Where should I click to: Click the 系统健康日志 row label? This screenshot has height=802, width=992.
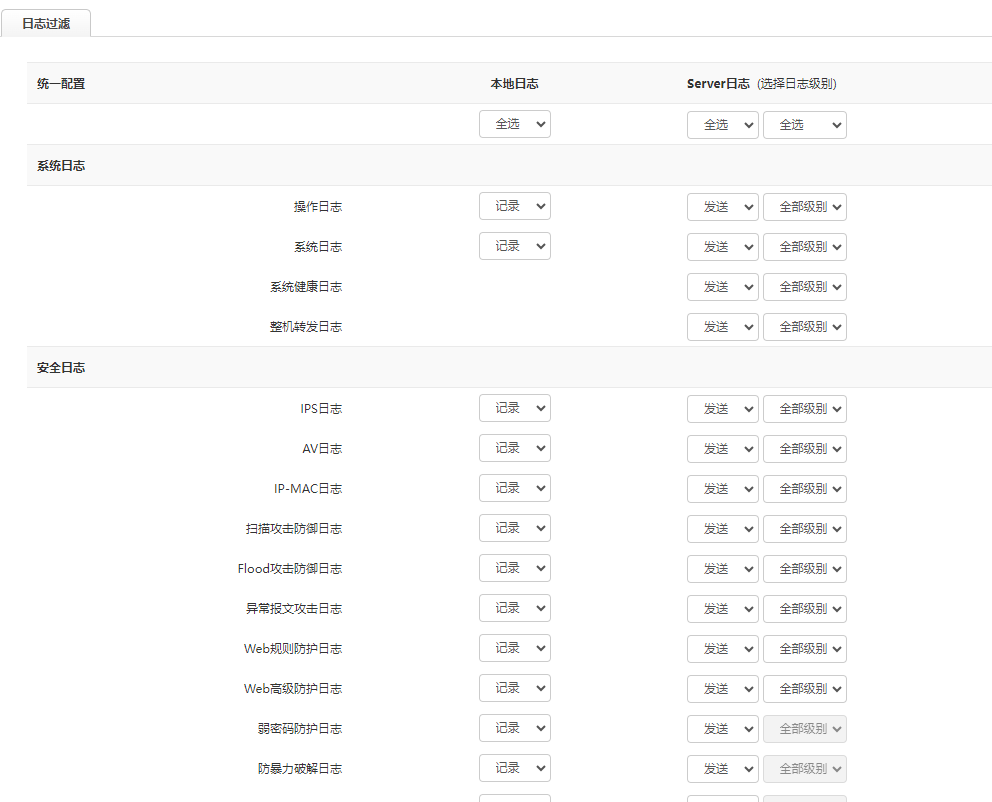click(306, 287)
